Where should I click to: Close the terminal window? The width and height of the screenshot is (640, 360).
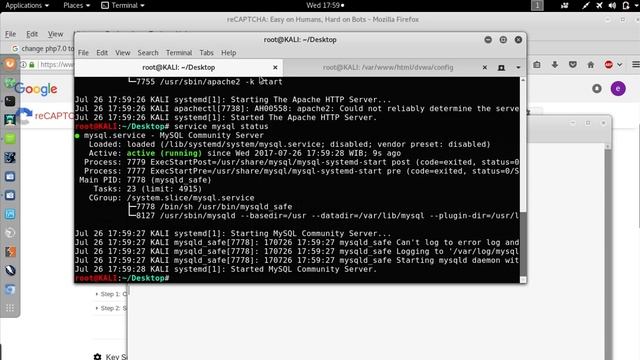pyautogui.click(x=518, y=40)
